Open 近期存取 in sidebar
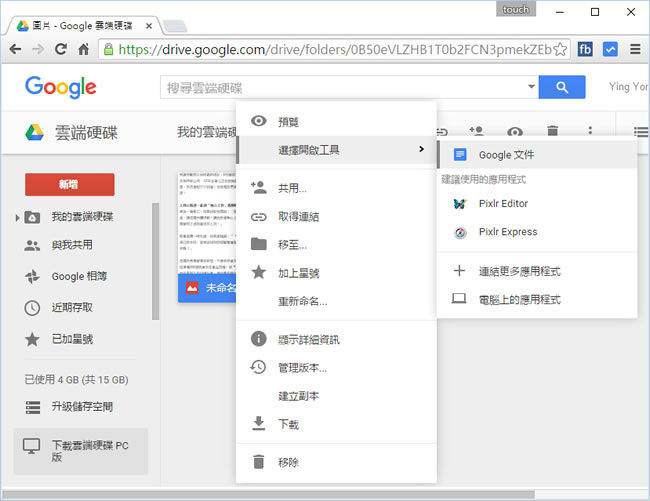This screenshot has height=501, width=650. [72, 307]
